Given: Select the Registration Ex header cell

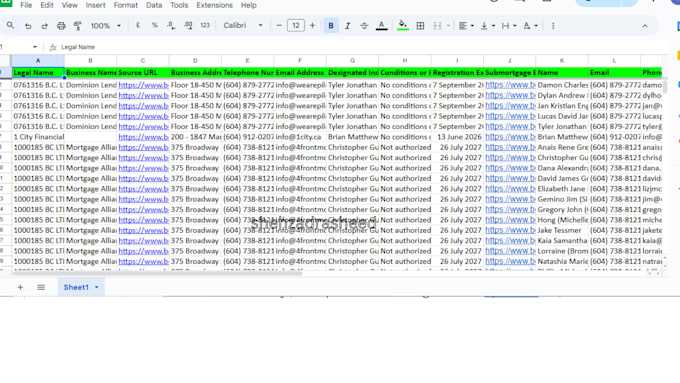Looking at the screenshot, I should [x=457, y=72].
